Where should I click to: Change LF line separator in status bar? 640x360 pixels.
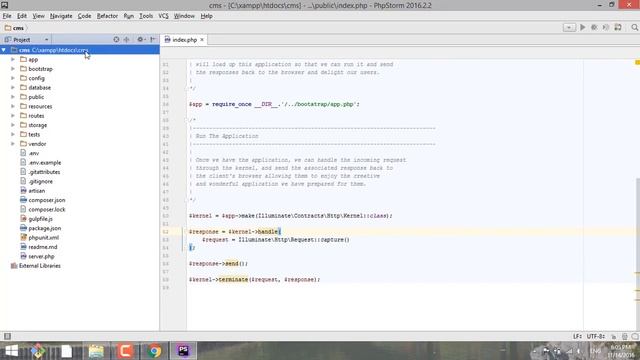pos(577,336)
